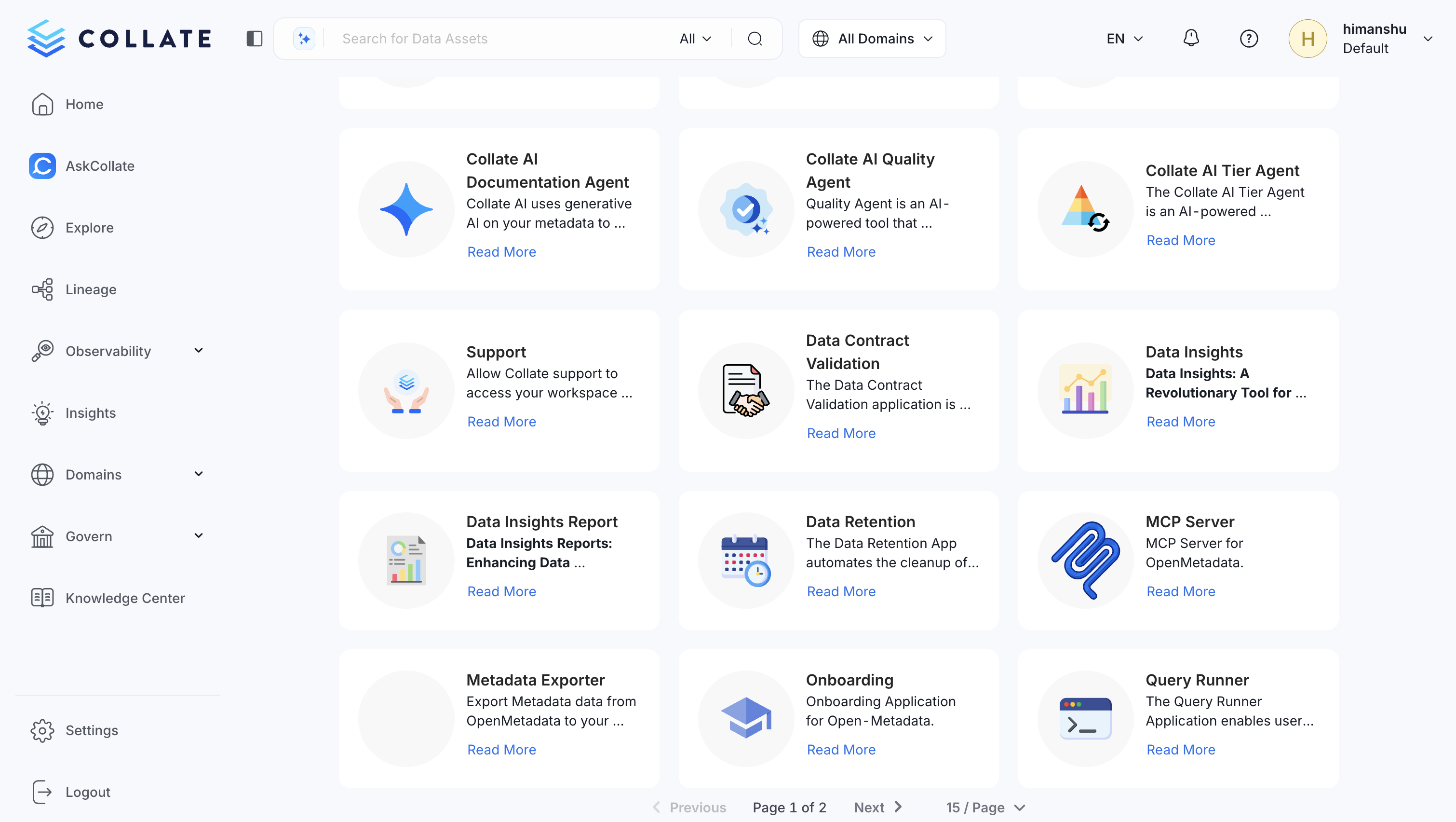Open Settings via the gear icon
The image size is (1456, 822).
(x=42, y=730)
